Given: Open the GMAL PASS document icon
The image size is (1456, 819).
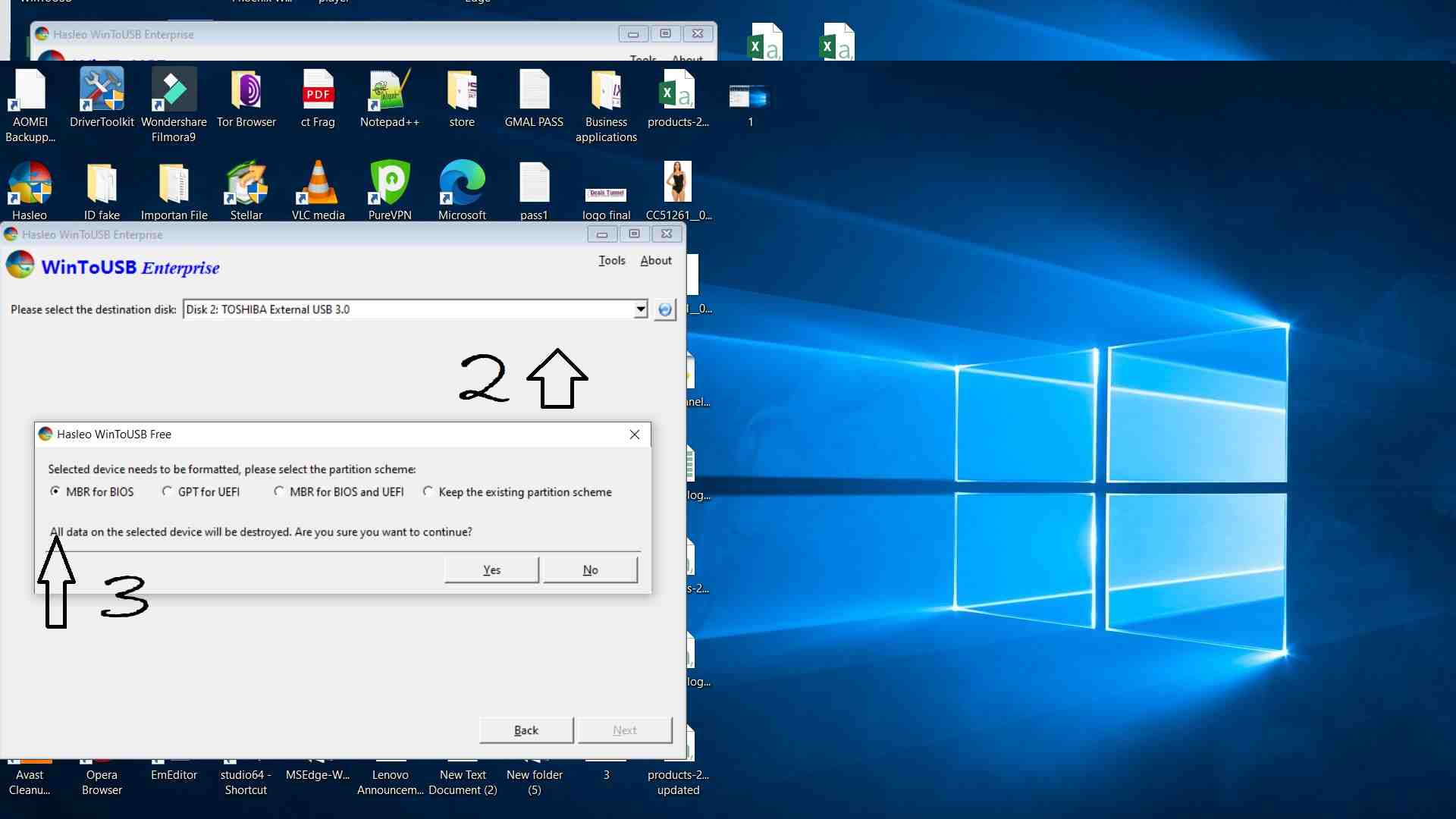Looking at the screenshot, I should (x=534, y=98).
